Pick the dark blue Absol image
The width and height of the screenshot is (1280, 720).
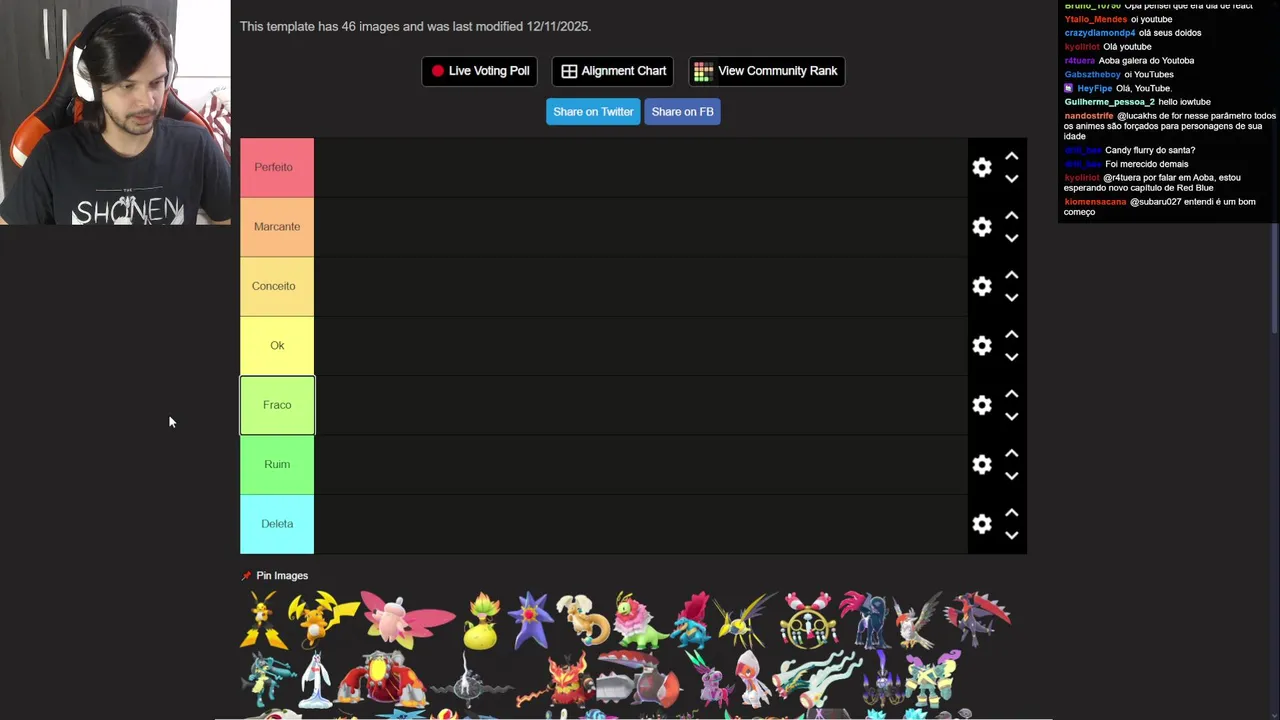(864, 620)
